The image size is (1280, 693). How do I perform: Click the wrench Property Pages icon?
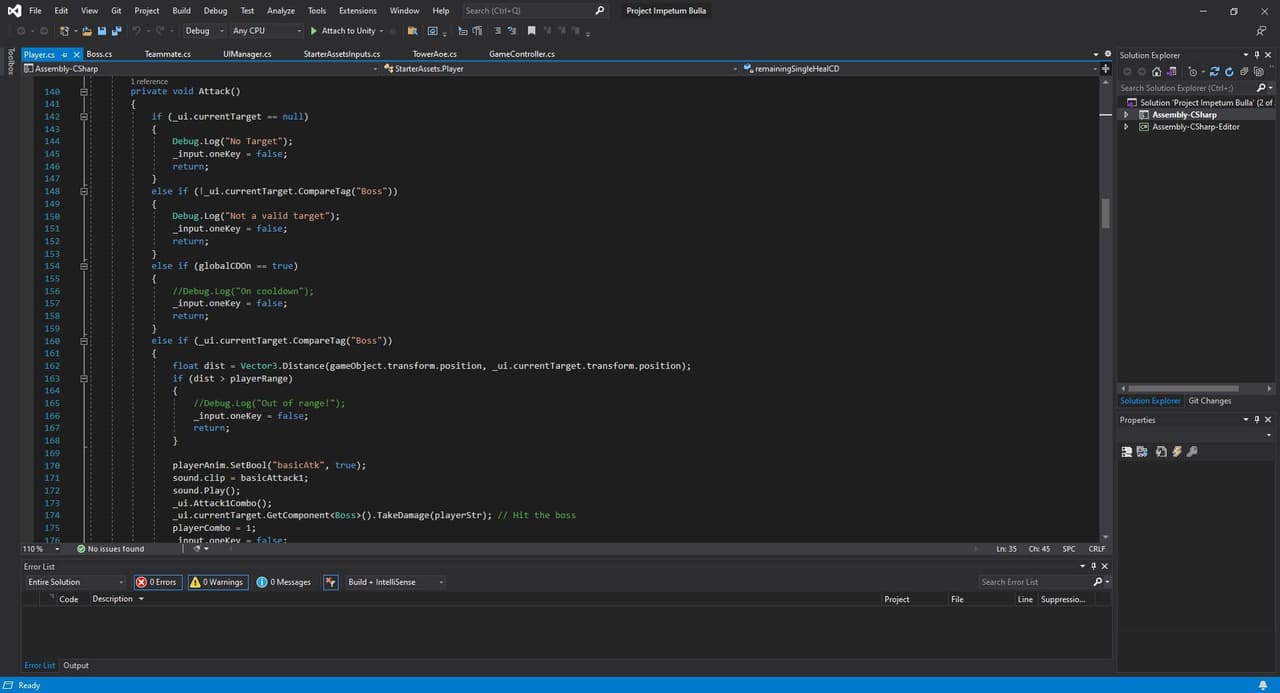pos(1192,451)
